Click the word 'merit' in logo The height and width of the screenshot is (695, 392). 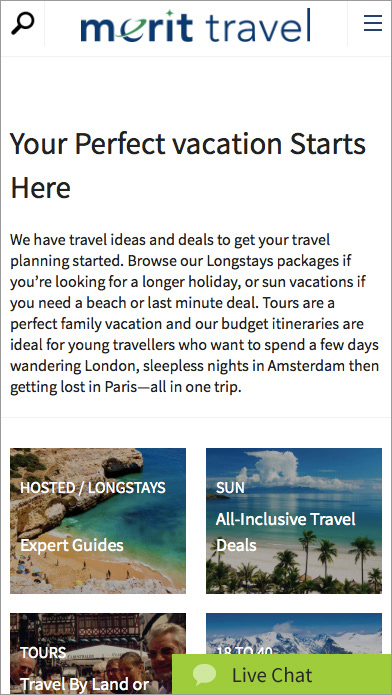137,27
